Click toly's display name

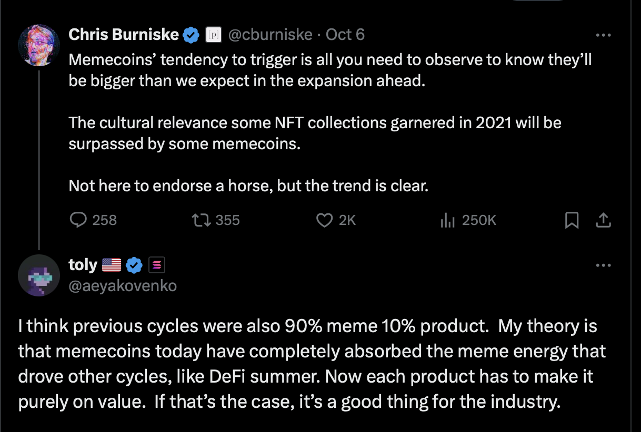pos(83,265)
